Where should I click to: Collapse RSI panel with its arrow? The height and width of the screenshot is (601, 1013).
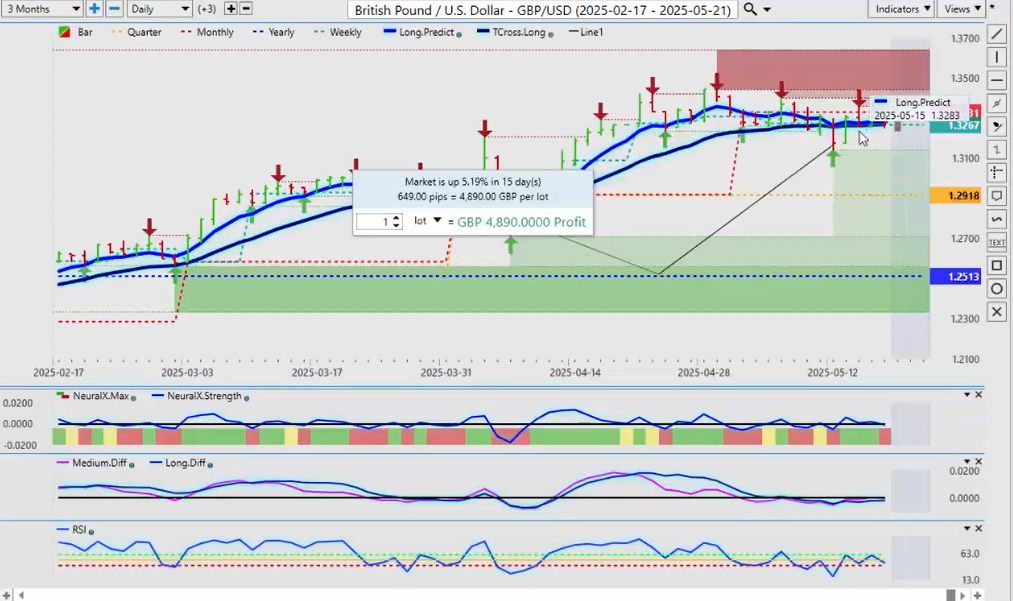(967, 528)
